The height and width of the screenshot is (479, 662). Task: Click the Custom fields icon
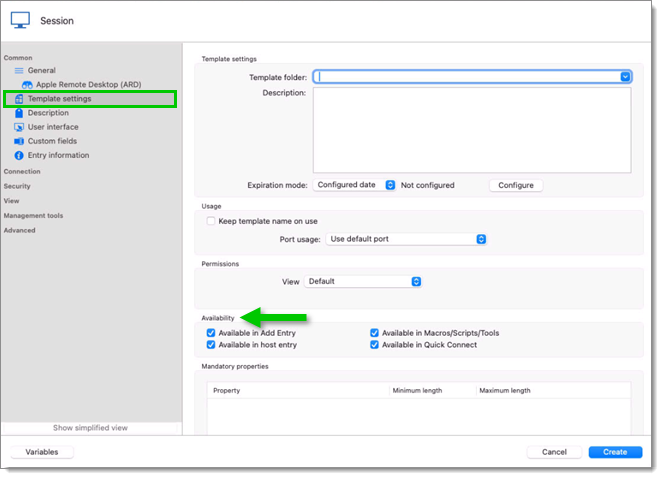point(19,141)
